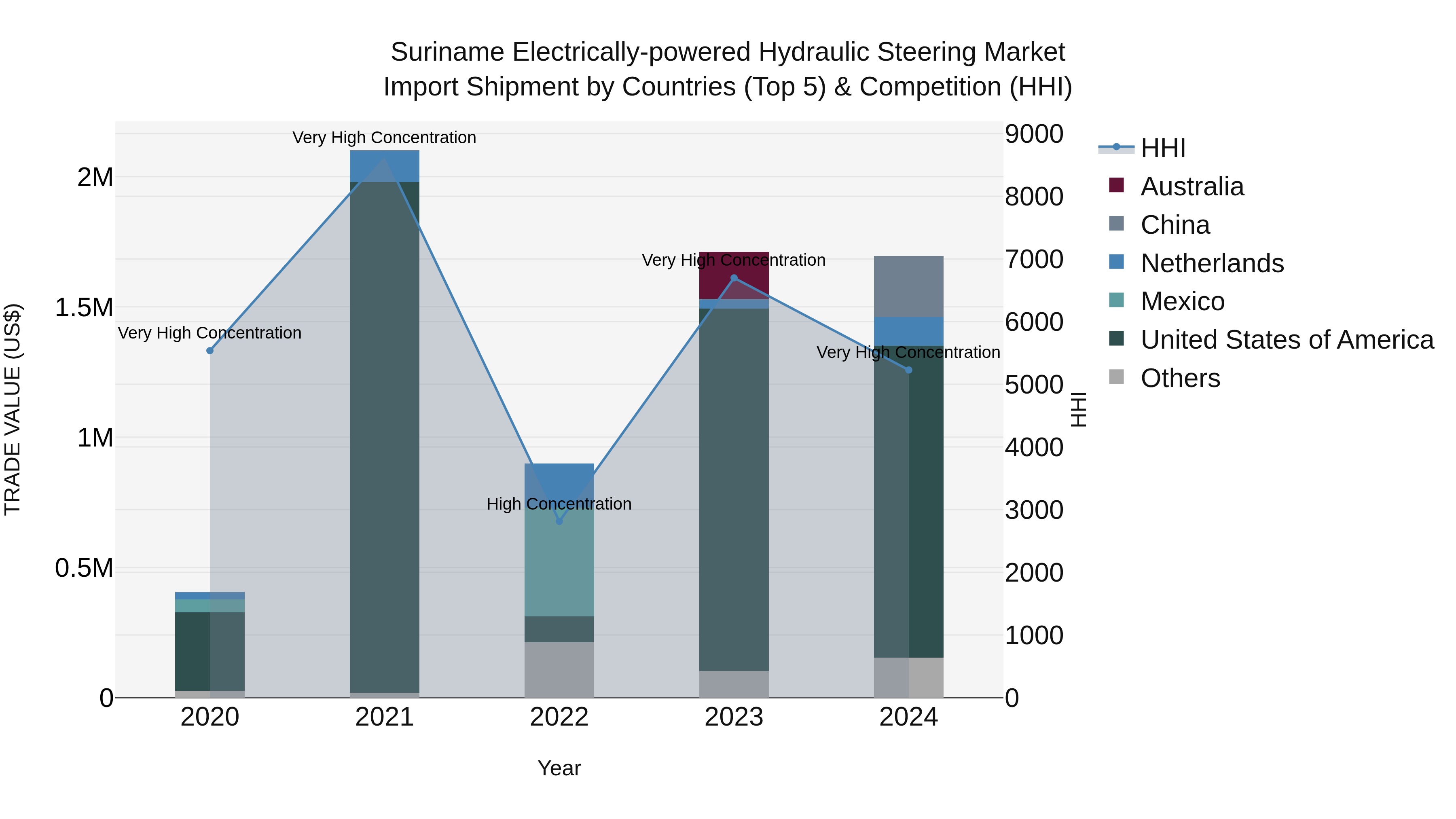Click the Netherlands segment atop the 2021 bar
The image size is (1456, 819).
[384, 166]
